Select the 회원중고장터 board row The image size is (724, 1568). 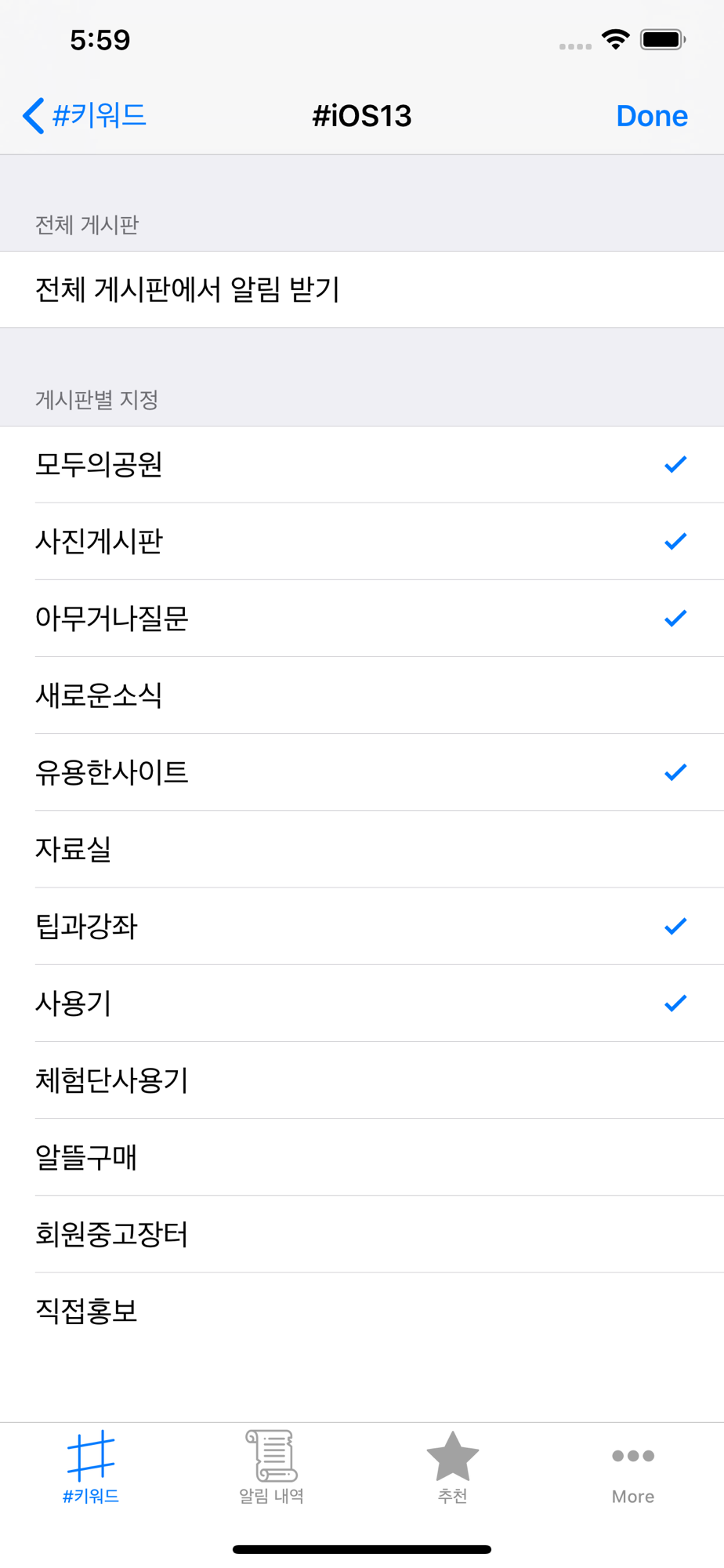coord(362,1234)
